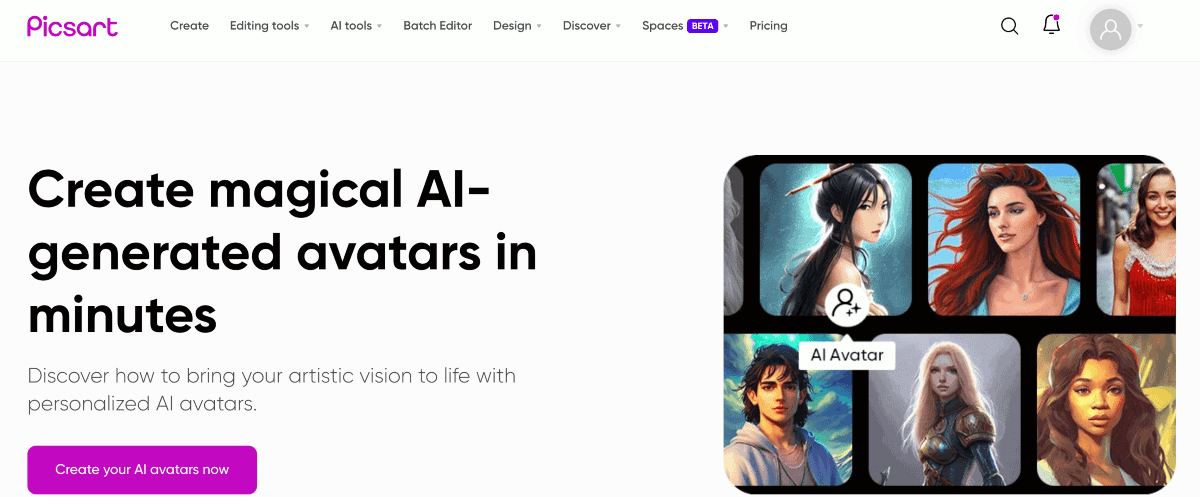This screenshot has width=1200, height=497.
Task: Go to the Create page
Action: coord(189,26)
